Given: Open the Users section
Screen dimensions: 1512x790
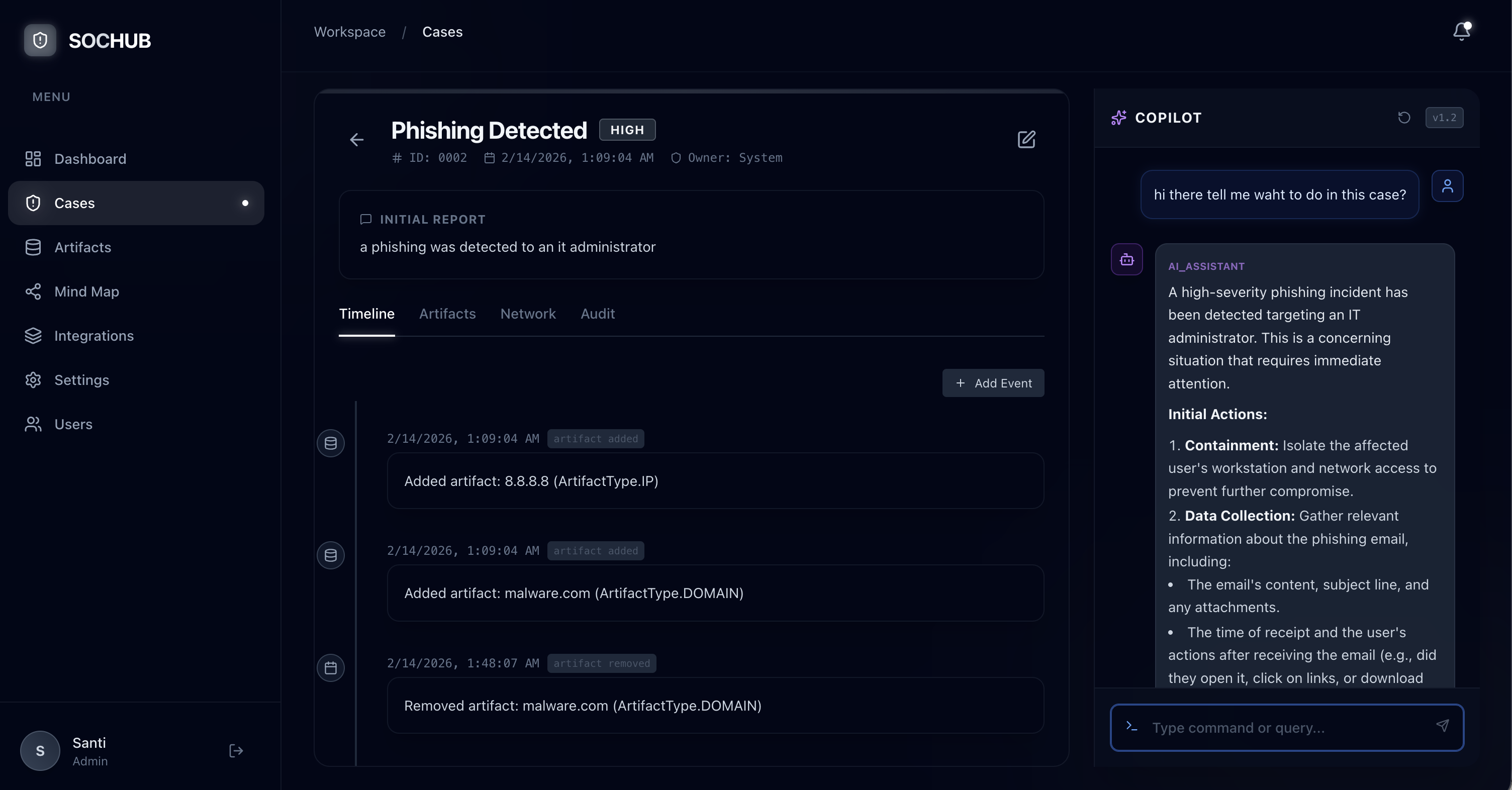Looking at the screenshot, I should (x=73, y=424).
